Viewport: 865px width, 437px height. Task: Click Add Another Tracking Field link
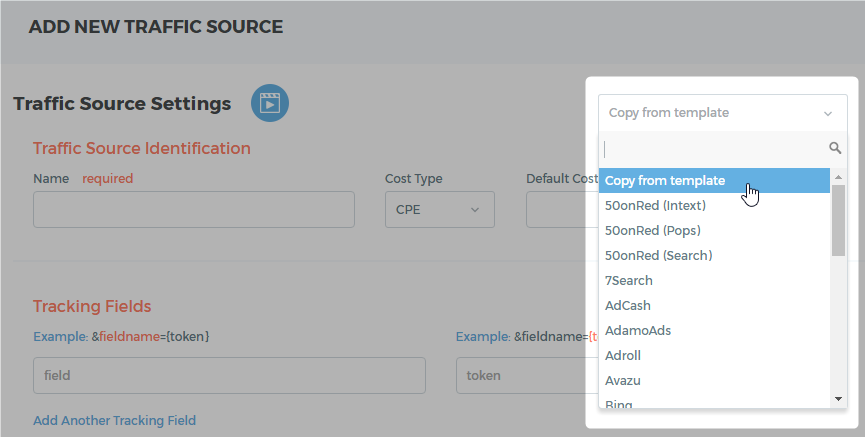coord(114,420)
